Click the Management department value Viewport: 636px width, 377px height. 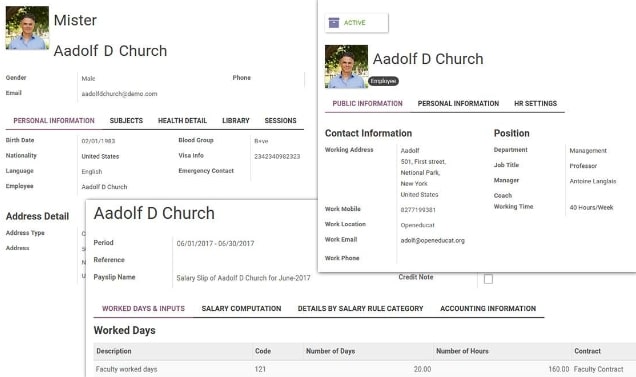[588, 151]
